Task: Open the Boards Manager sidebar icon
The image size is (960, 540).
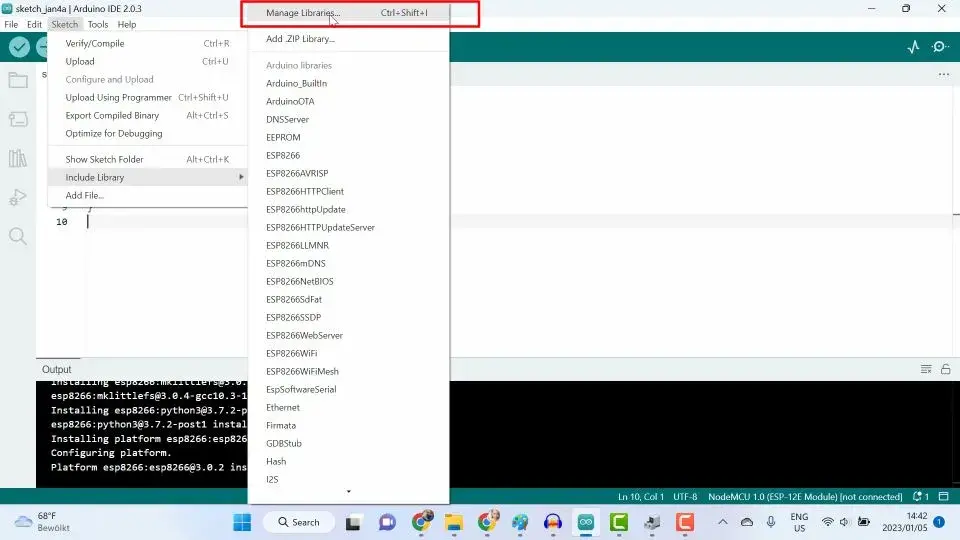Action: click(x=18, y=119)
